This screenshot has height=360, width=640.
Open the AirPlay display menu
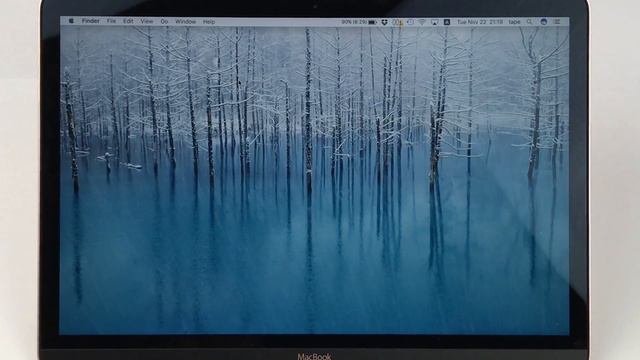(x=435, y=22)
